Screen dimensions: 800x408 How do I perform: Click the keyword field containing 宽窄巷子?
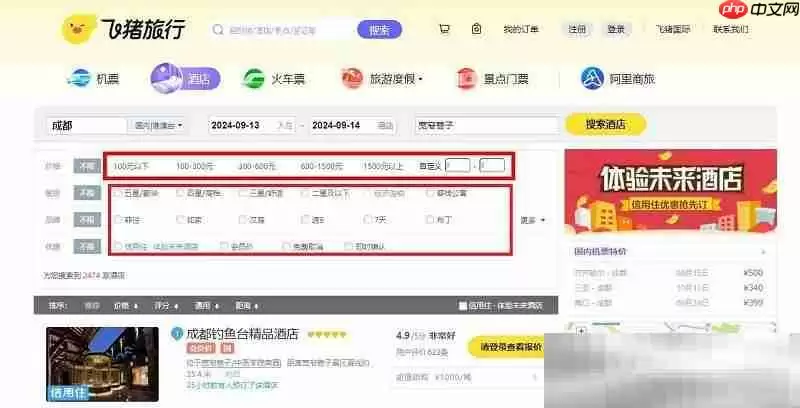click(487, 125)
